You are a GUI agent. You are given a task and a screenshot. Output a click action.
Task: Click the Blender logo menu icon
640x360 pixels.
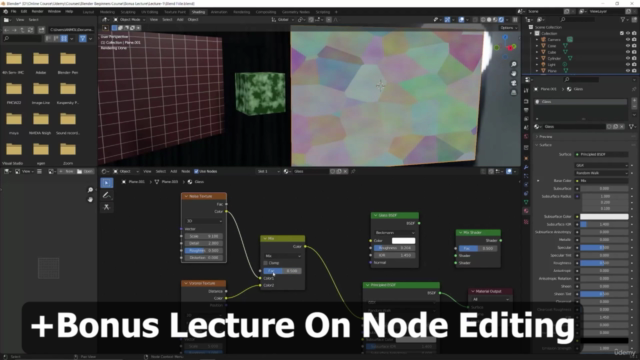tap(5, 11)
